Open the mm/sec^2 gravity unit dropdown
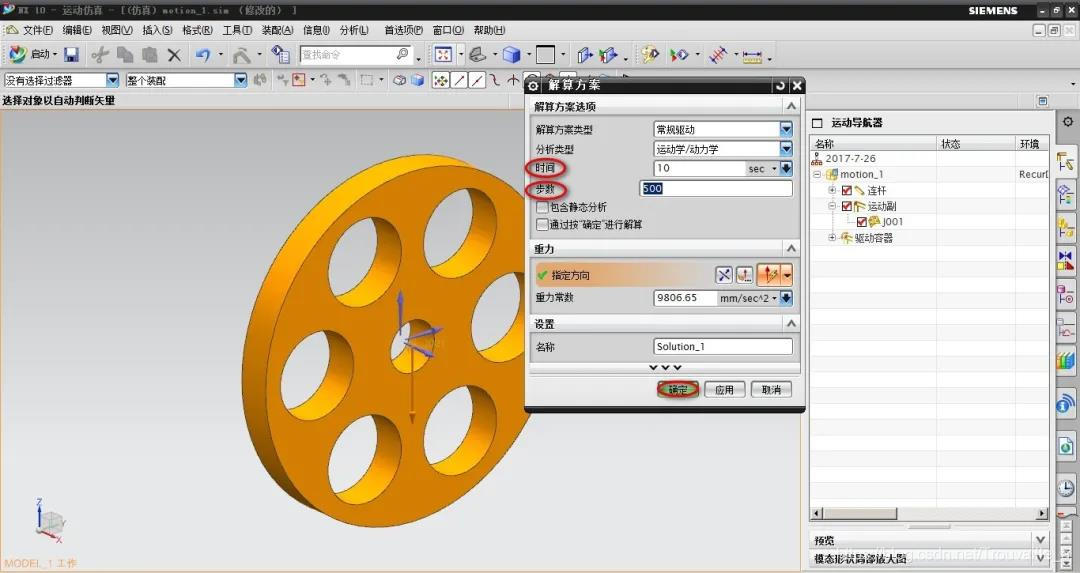Image resolution: width=1080 pixels, height=573 pixels. click(774, 298)
